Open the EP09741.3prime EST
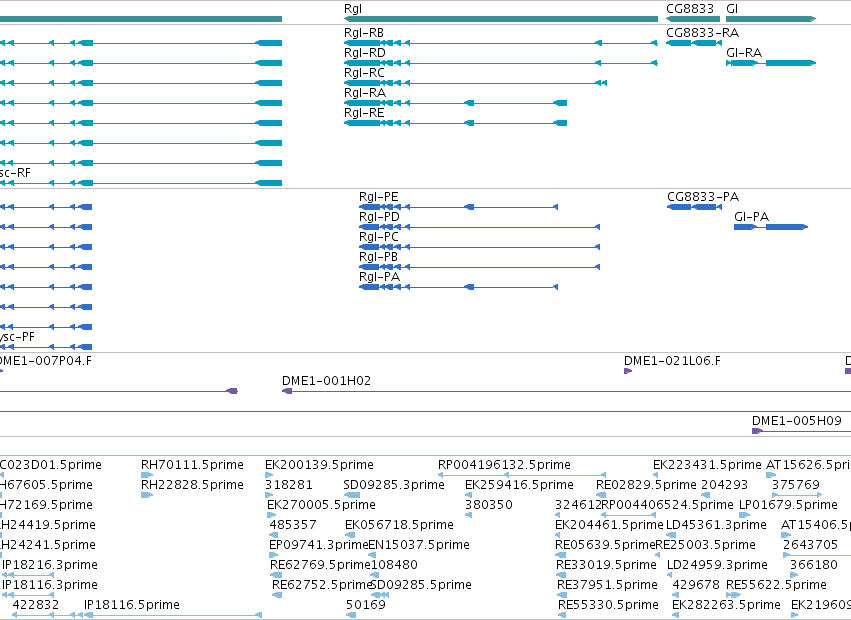This screenshot has width=851, height=620. point(274,555)
